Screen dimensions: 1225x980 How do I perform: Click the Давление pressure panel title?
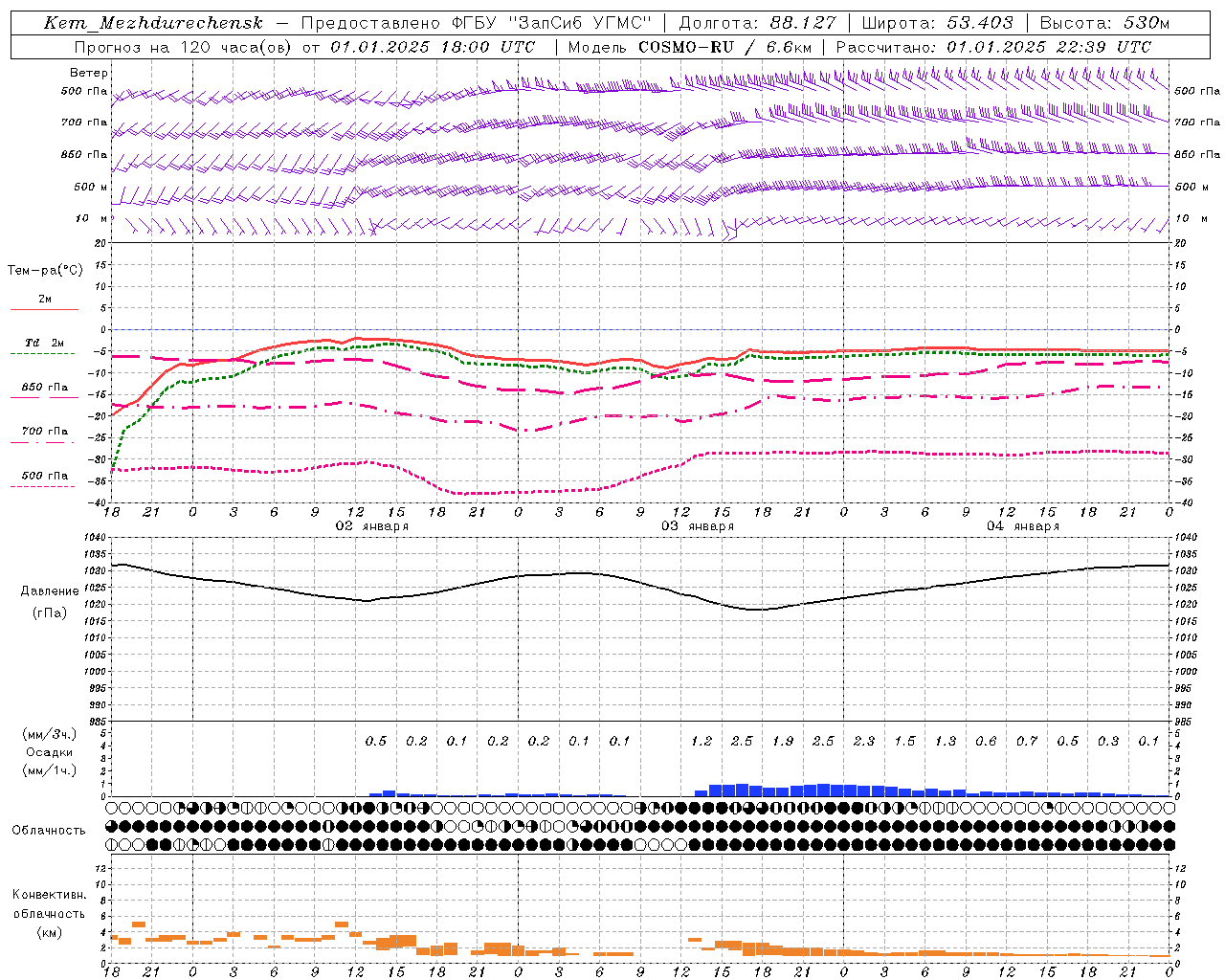point(50,591)
